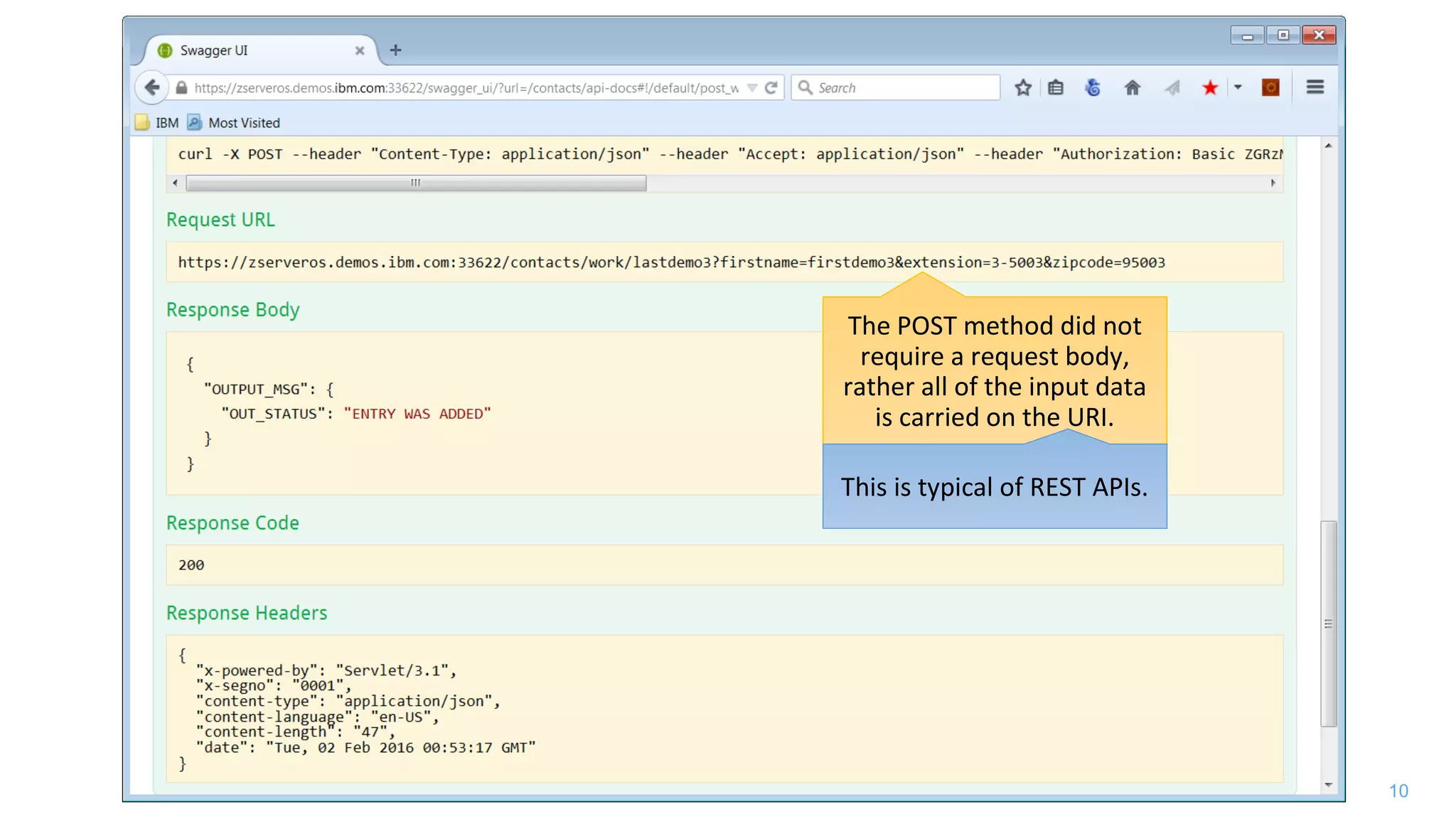Click the "content-language": "en-US" line

coord(318,717)
